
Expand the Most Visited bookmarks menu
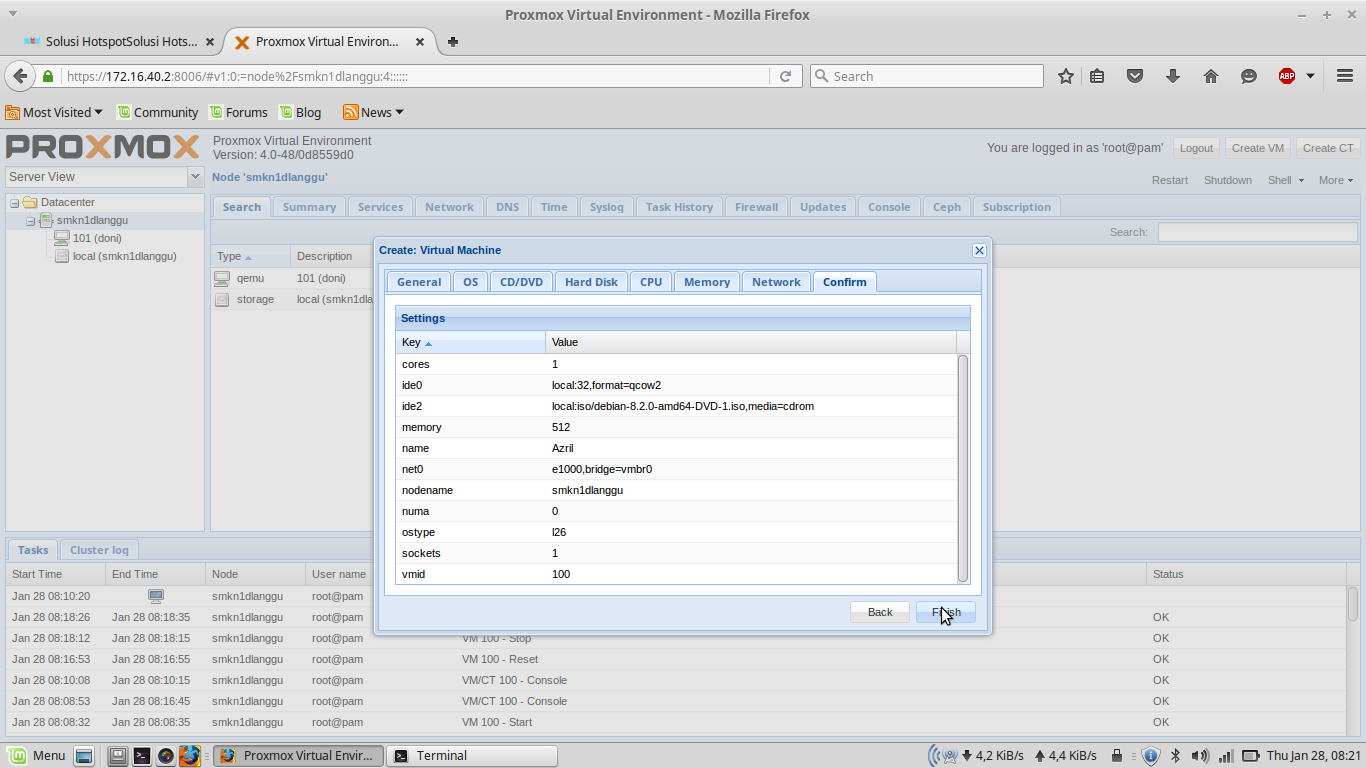click(54, 112)
